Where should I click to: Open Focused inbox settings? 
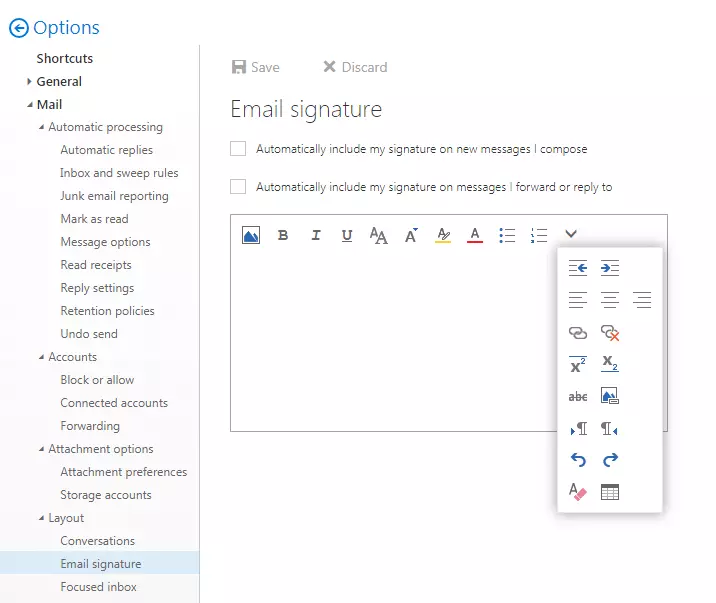[98, 587]
